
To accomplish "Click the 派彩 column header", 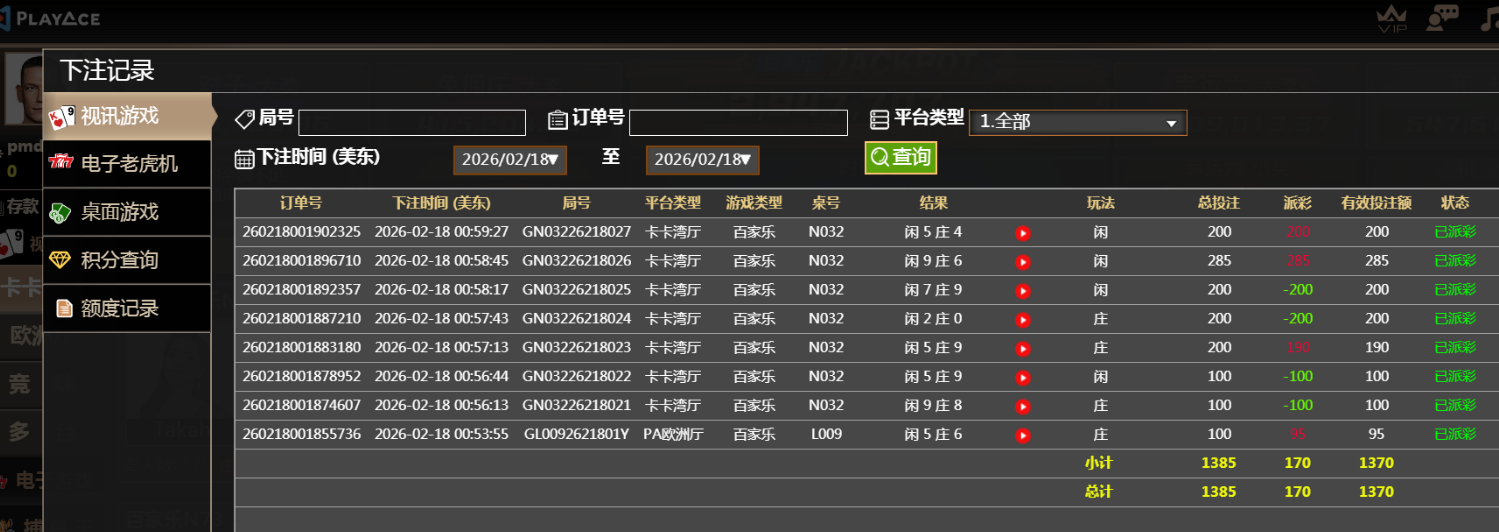I will 1298,203.
